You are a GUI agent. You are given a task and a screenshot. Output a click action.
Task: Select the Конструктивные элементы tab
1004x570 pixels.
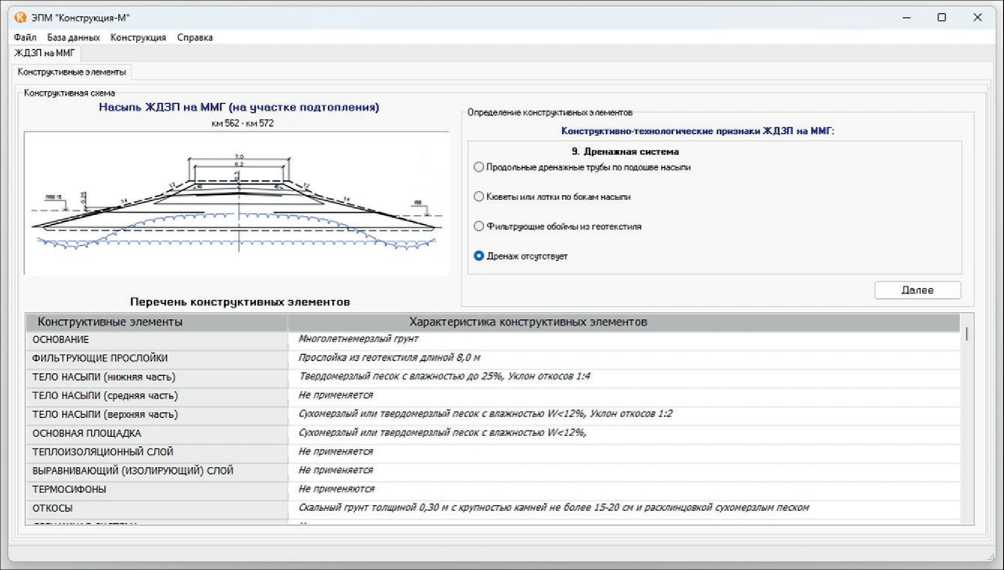pos(72,72)
